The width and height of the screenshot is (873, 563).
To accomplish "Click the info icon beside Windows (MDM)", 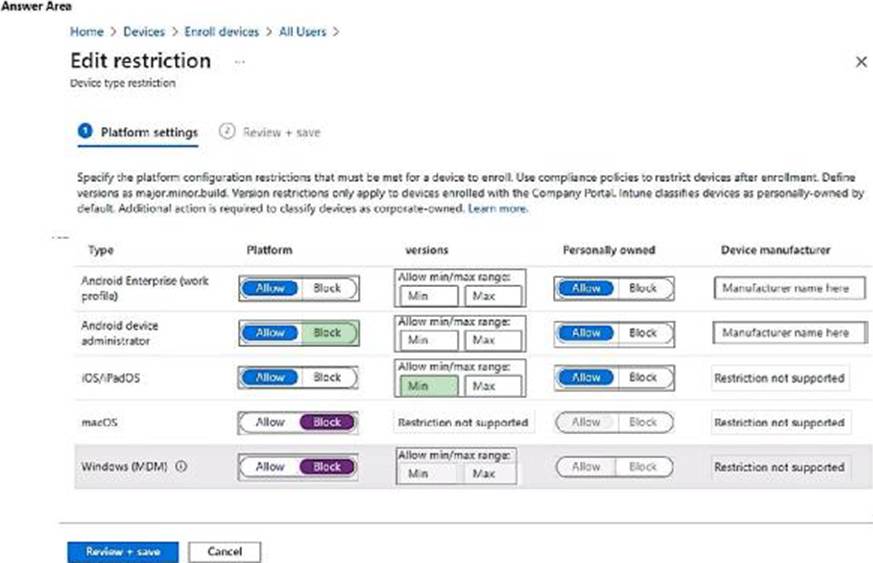I will 182,466.
